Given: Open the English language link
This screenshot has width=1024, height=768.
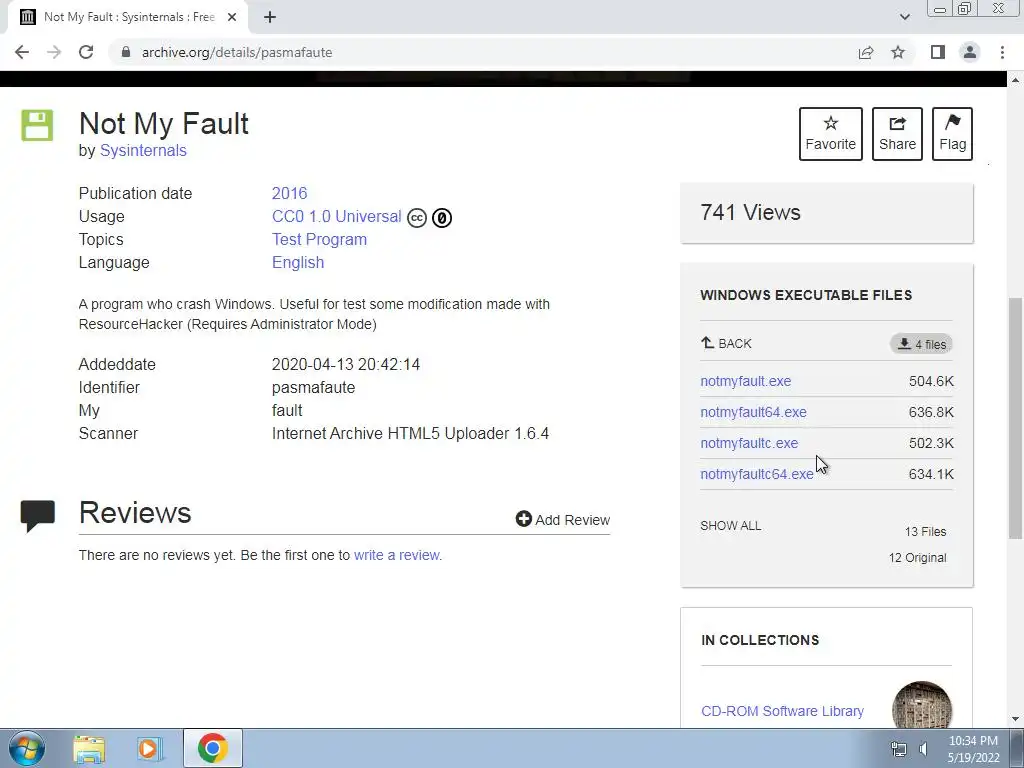Looking at the screenshot, I should (298, 263).
